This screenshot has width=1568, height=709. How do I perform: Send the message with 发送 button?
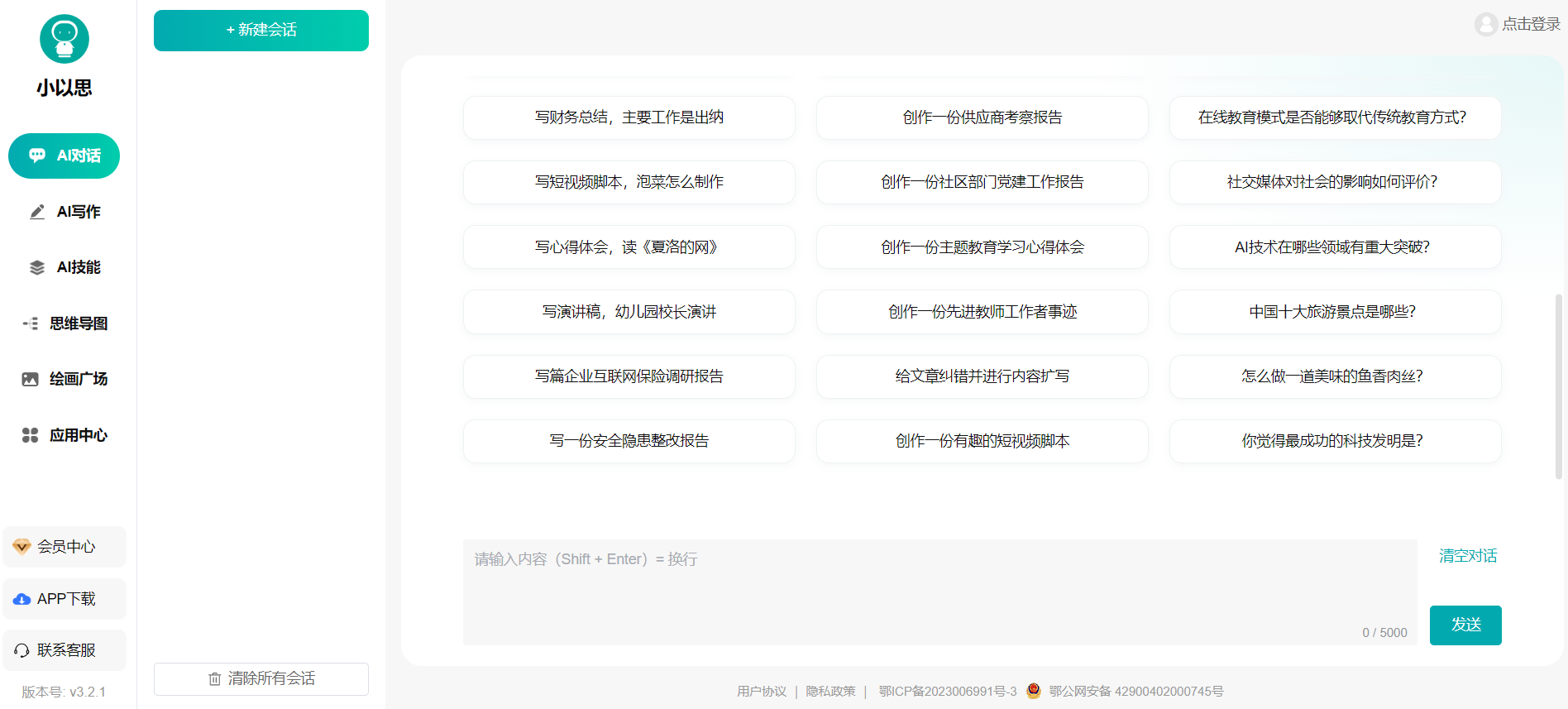coord(1465,625)
